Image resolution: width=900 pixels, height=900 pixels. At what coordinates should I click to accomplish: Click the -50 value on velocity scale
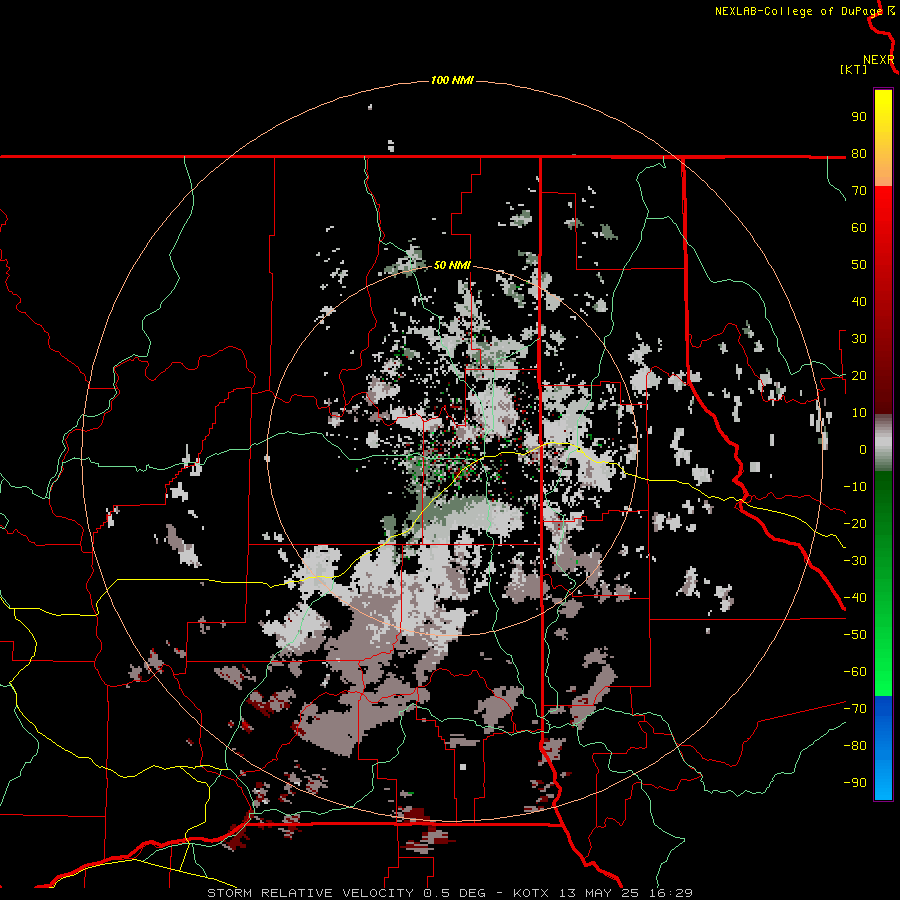[855, 635]
